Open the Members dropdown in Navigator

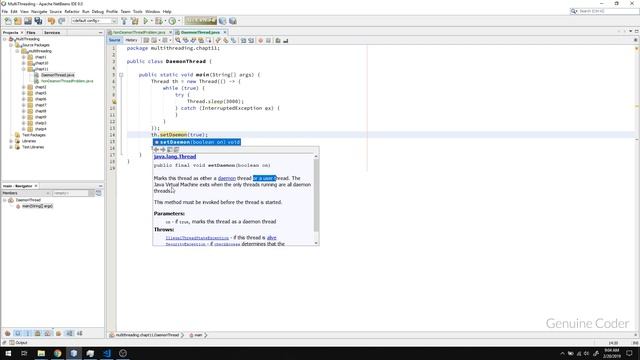click(x=26, y=193)
